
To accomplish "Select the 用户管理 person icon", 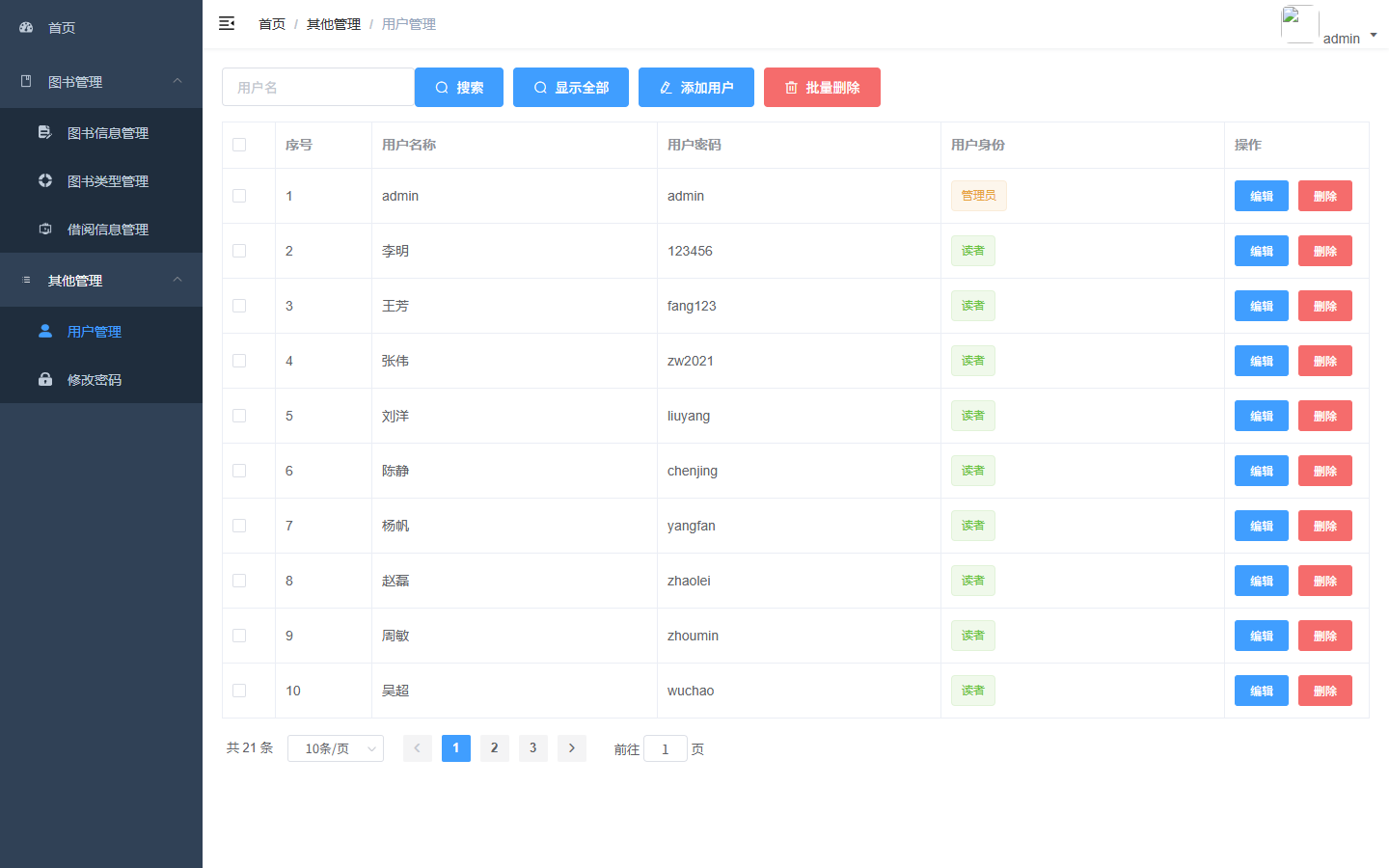I will click(44, 331).
